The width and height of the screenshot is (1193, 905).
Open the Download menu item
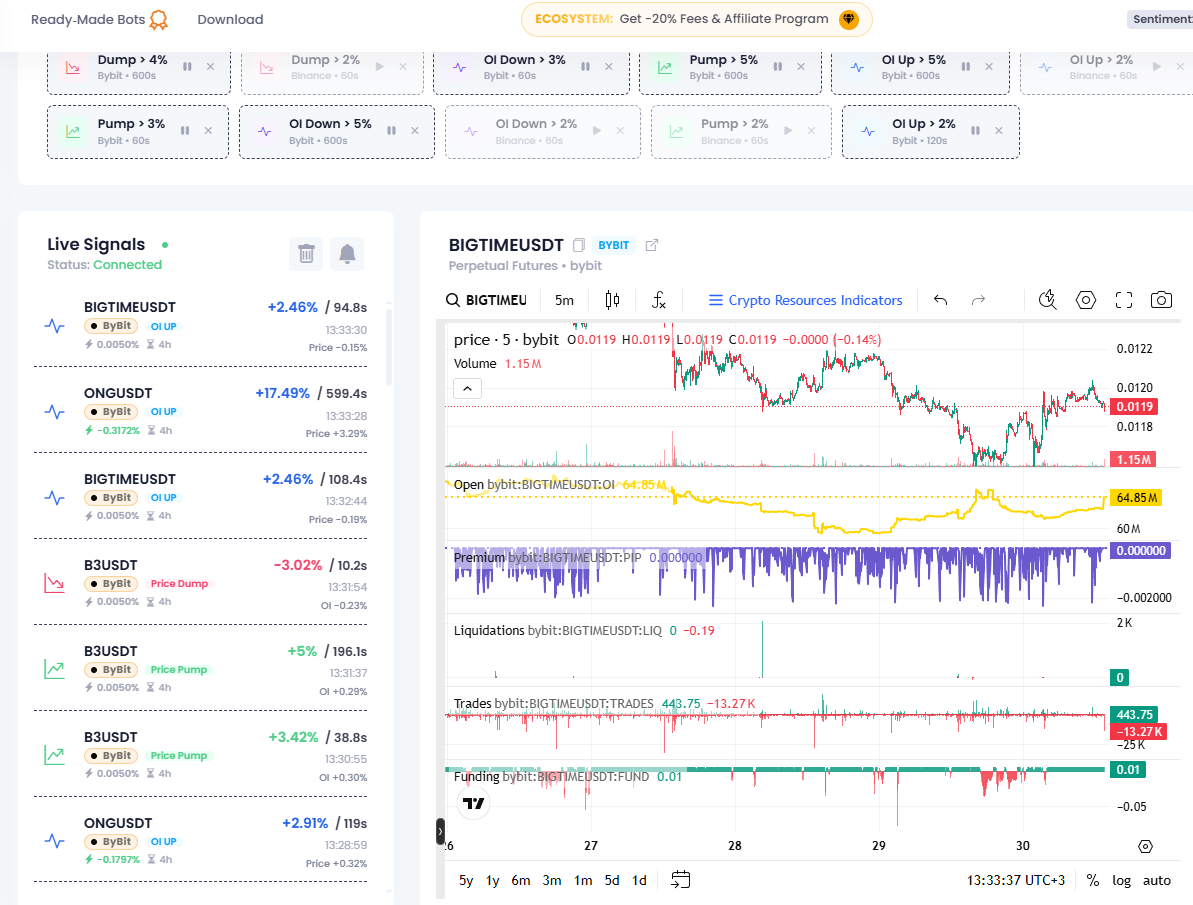tap(231, 20)
